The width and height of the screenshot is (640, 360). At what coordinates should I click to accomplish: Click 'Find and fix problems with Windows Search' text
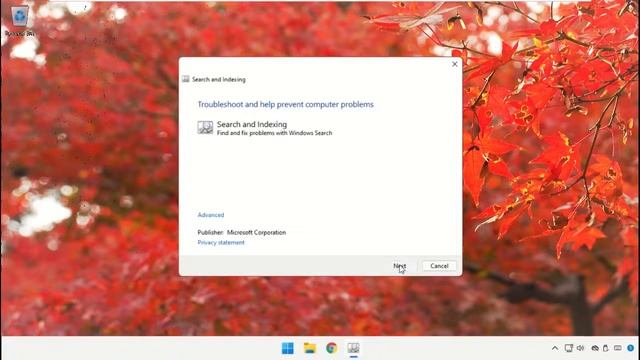coord(274,133)
